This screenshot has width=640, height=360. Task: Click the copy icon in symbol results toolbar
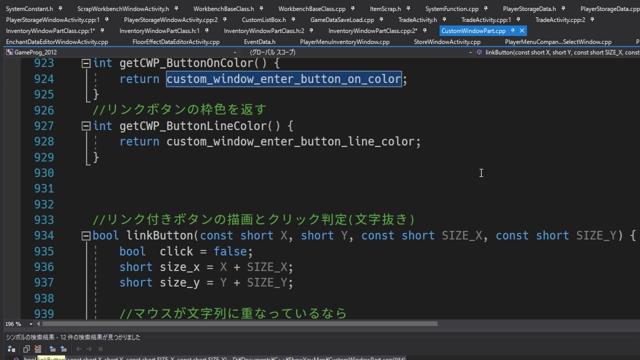[27, 349]
